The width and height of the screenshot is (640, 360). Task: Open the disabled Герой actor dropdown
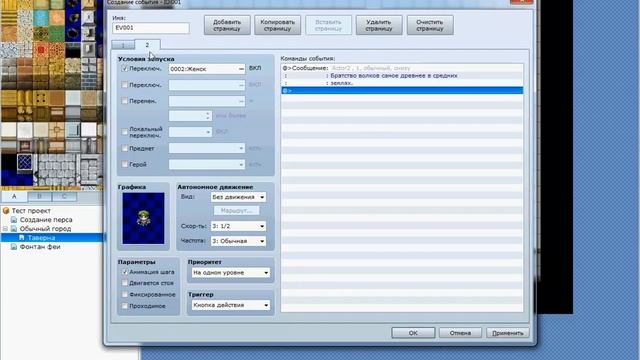(207, 164)
